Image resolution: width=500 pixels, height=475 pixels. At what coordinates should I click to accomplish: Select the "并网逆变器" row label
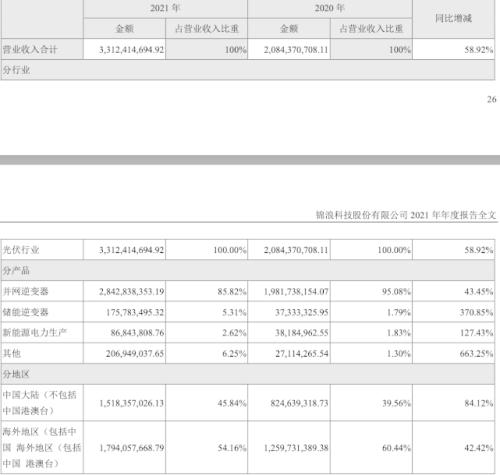click(x=26, y=291)
